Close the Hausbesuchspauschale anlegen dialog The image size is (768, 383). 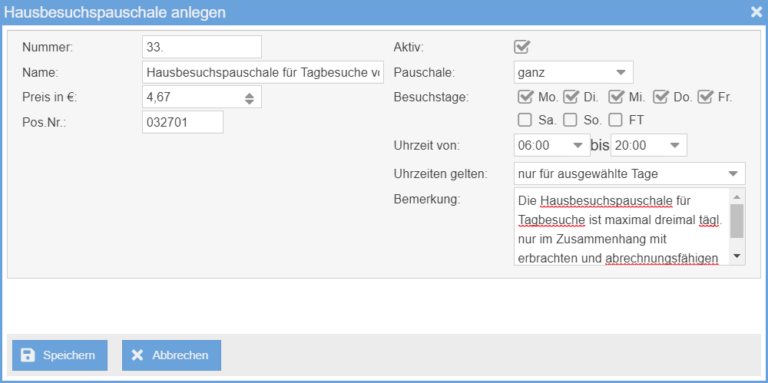point(756,13)
